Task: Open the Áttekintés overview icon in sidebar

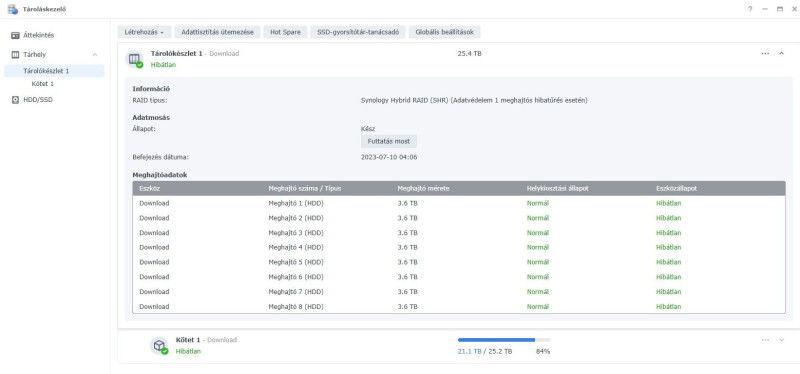Action: coord(15,35)
